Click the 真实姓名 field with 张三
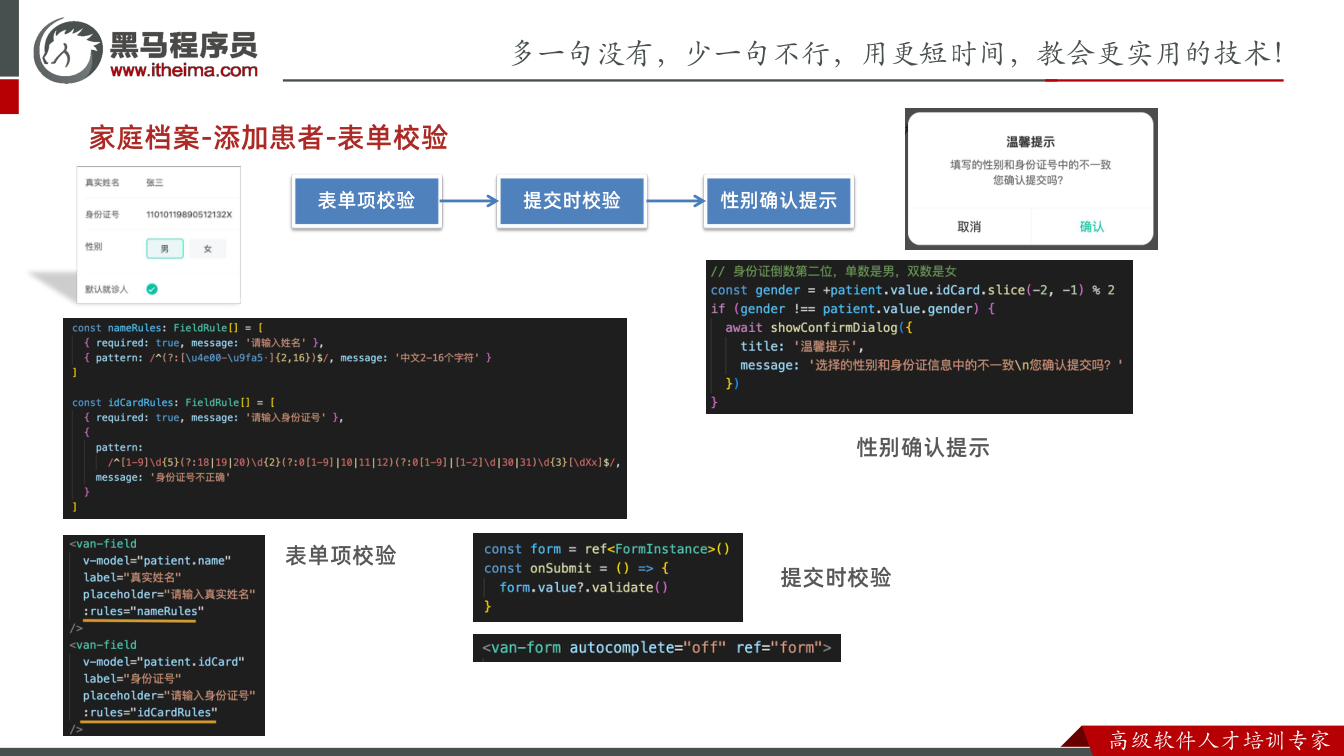1344x756 pixels. pyautogui.click(x=158, y=183)
